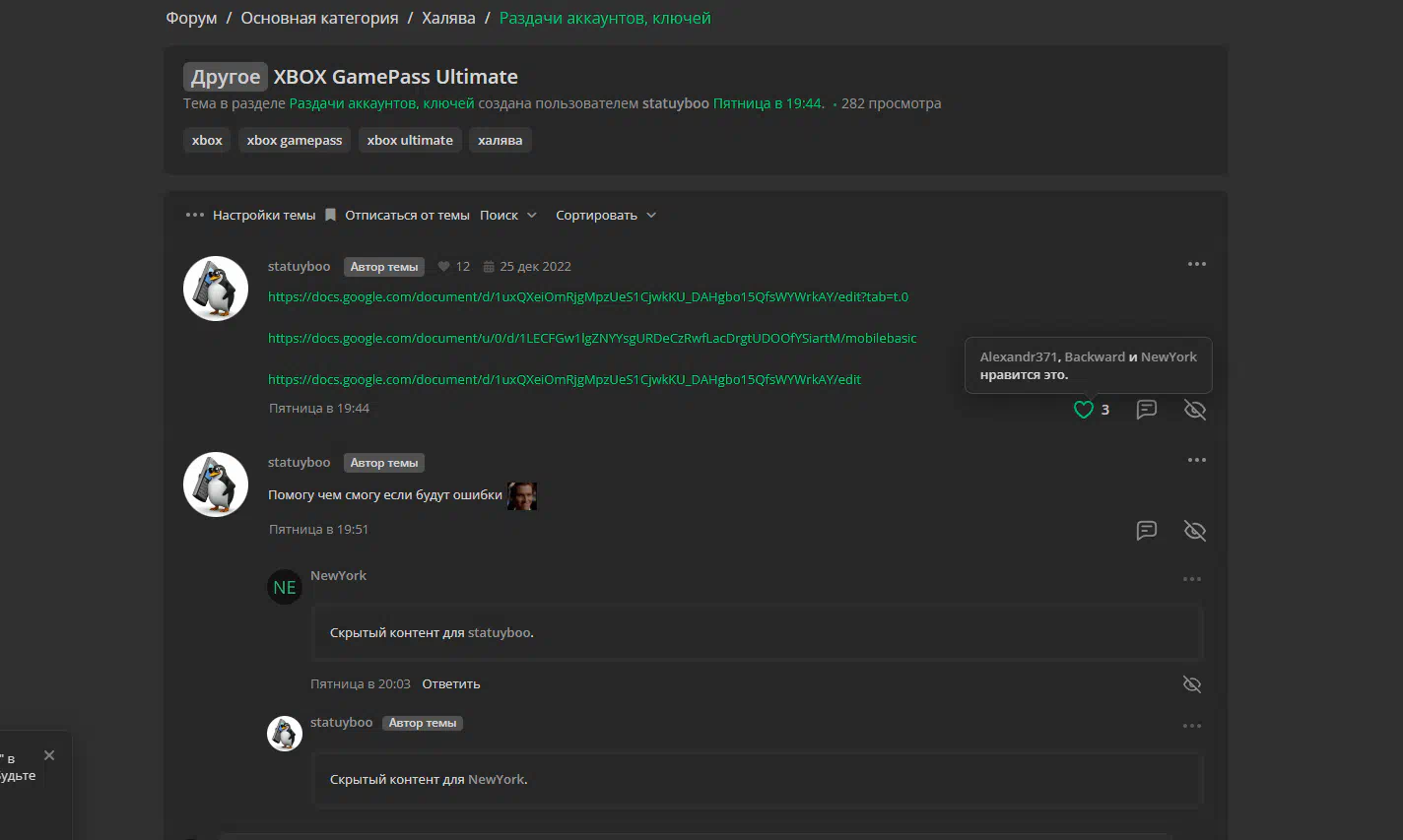Open the xbox tag
Image resolution: width=1403 pixels, height=840 pixels.
pos(207,140)
